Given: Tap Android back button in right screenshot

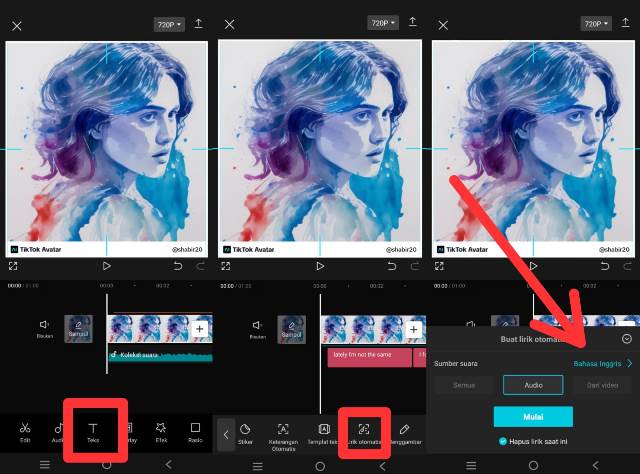Looking at the screenshot, I should click(596, 465).
